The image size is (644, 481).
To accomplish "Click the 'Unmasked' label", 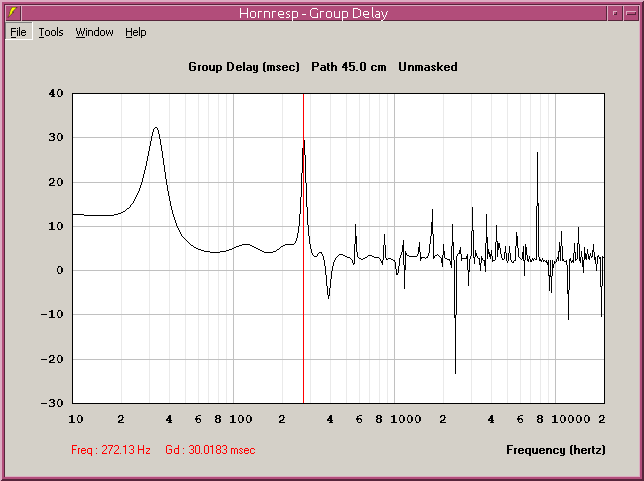I will click(x=428, y=67).
